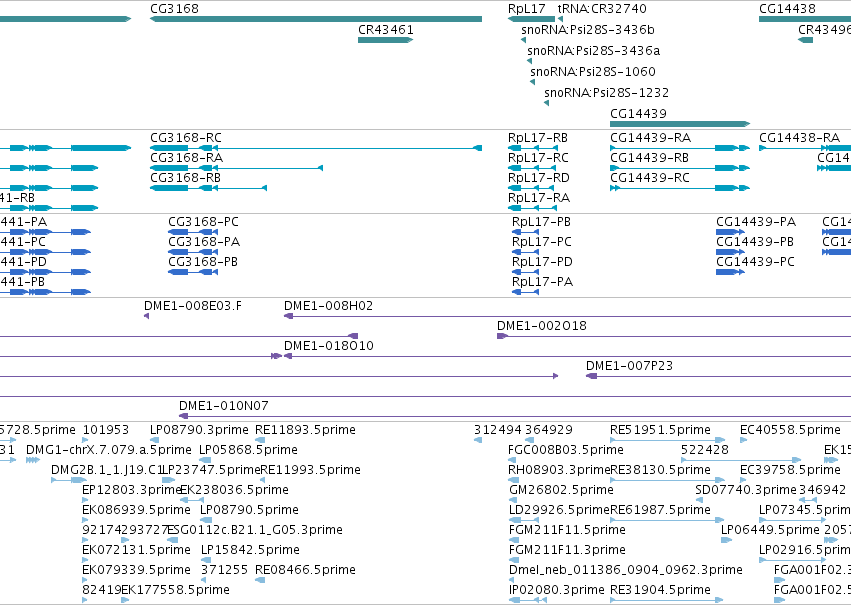This screenshot has height=605, width=851.
Task: Select the DME1-002O18 BAC label
Action: tap(542, 326)
